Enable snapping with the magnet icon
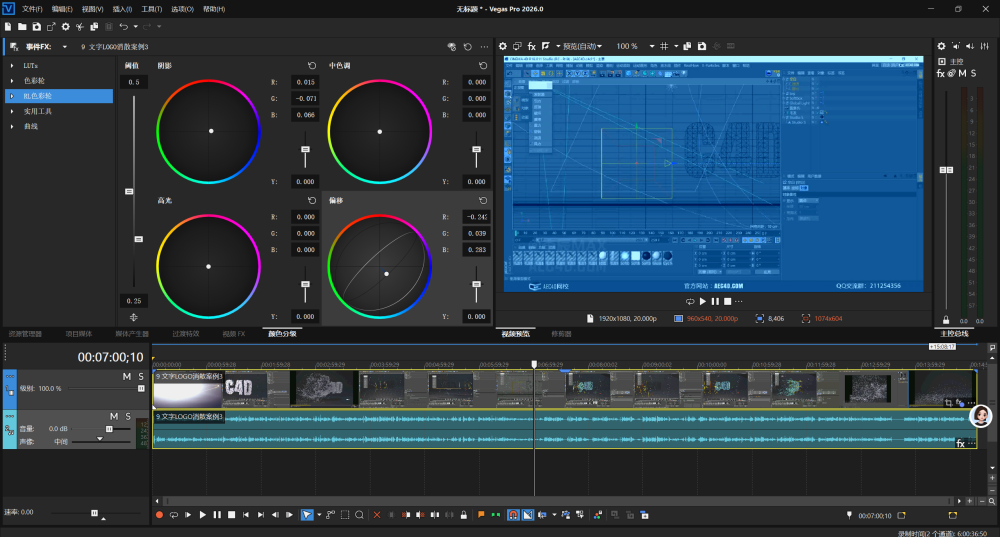1000x537 pixels. tap(513, 515)
